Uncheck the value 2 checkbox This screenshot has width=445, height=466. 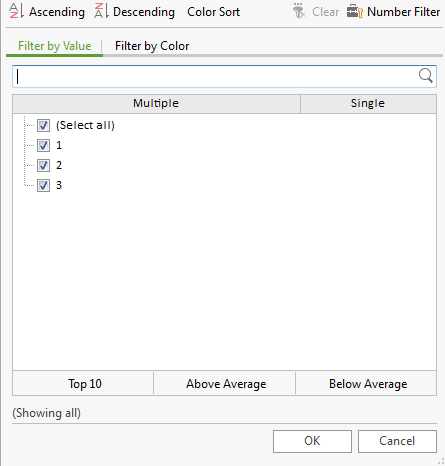click(43, 165)
